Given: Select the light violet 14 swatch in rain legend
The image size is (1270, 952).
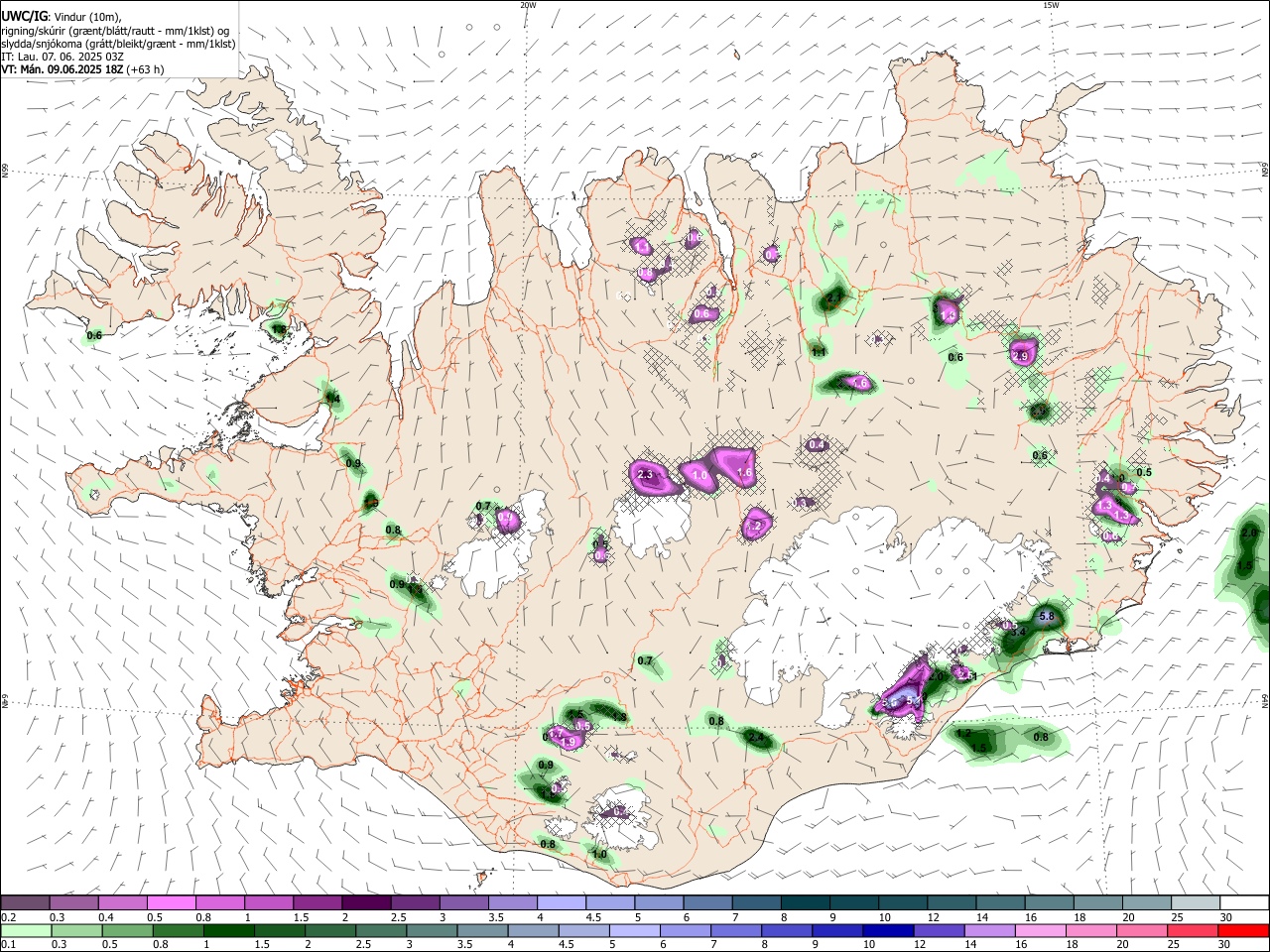Looking at the screenshot, I should pyautogui.click(x=988, y=930).
